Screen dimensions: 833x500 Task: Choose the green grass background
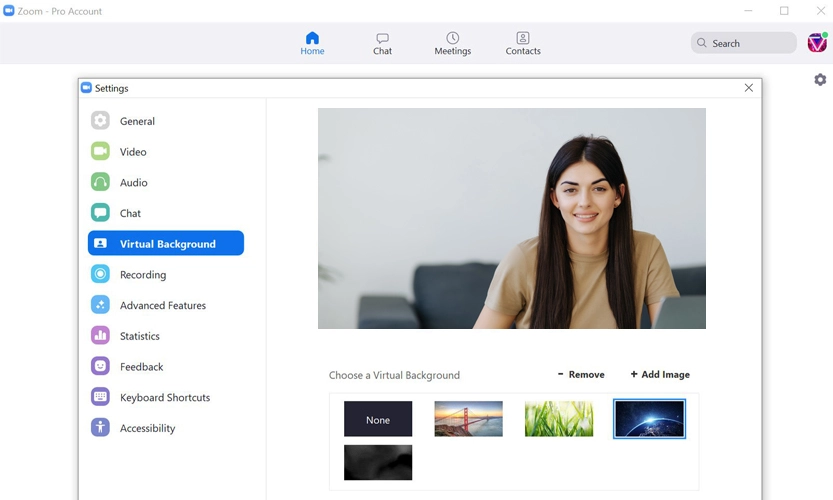pyautogui.click(x=559, y=419)
